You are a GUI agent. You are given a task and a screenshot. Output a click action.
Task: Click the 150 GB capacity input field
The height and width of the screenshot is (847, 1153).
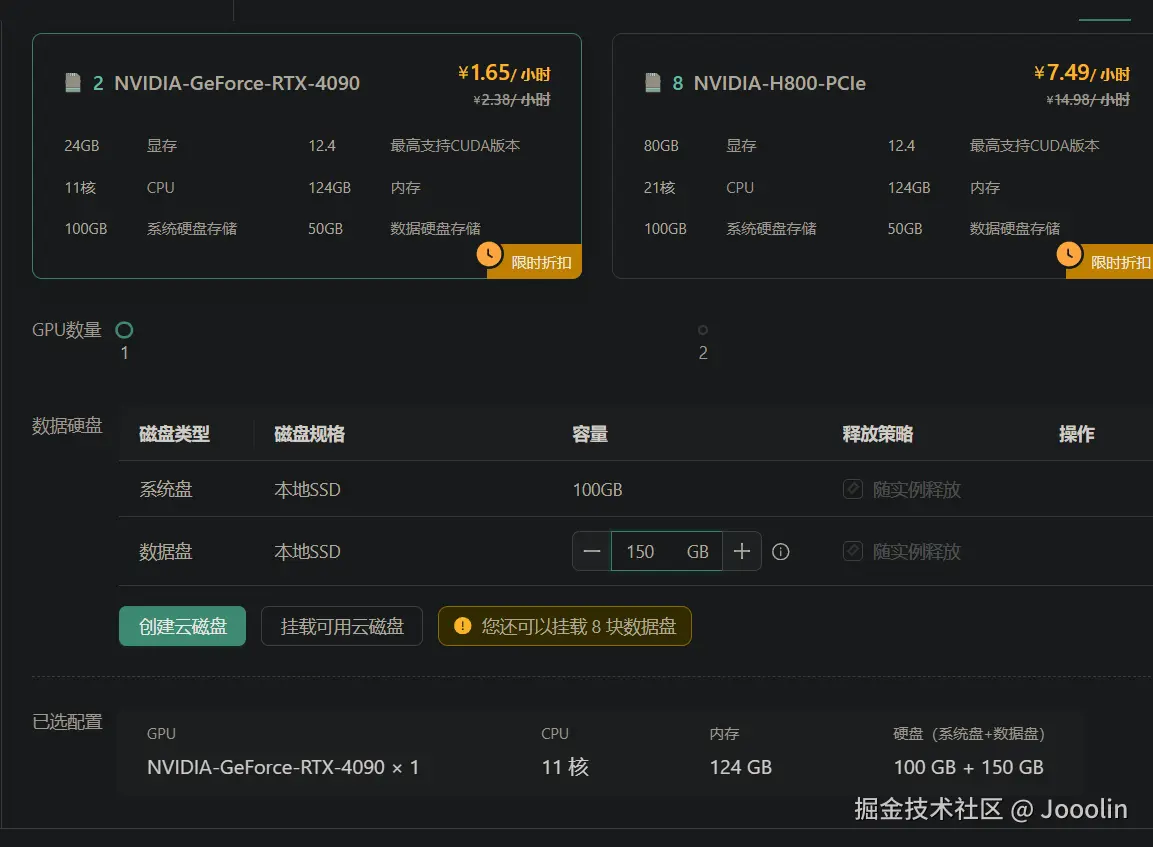[667, 551]
